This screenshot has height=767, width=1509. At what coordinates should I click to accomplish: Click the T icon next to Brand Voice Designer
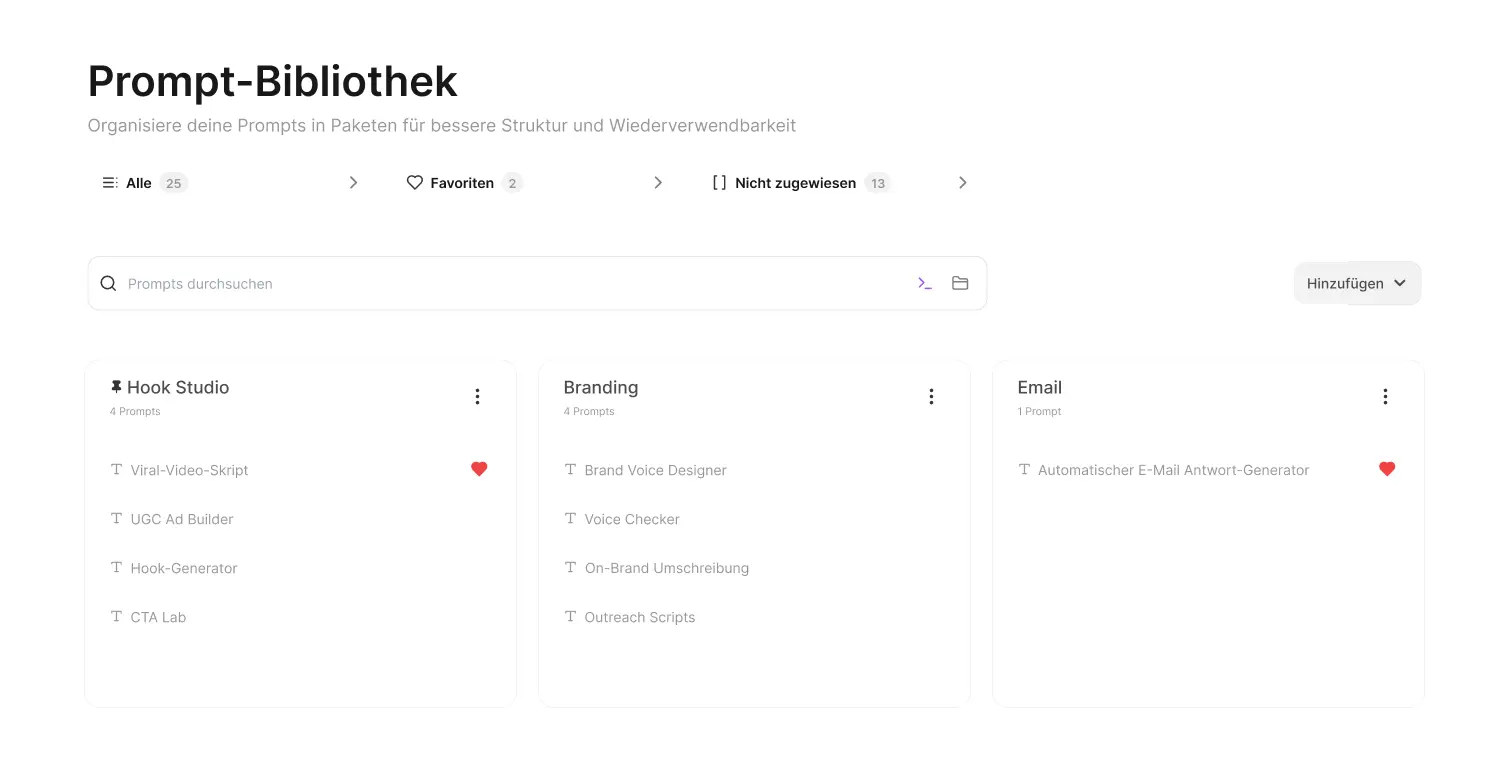pyautogui.click(x=570, y=469)
